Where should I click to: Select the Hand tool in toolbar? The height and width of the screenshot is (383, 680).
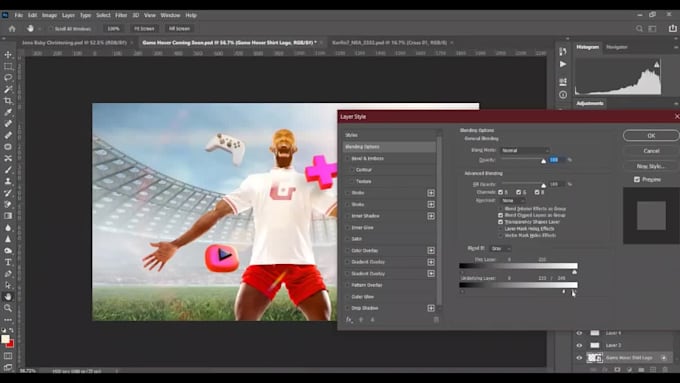pos(8,297)
